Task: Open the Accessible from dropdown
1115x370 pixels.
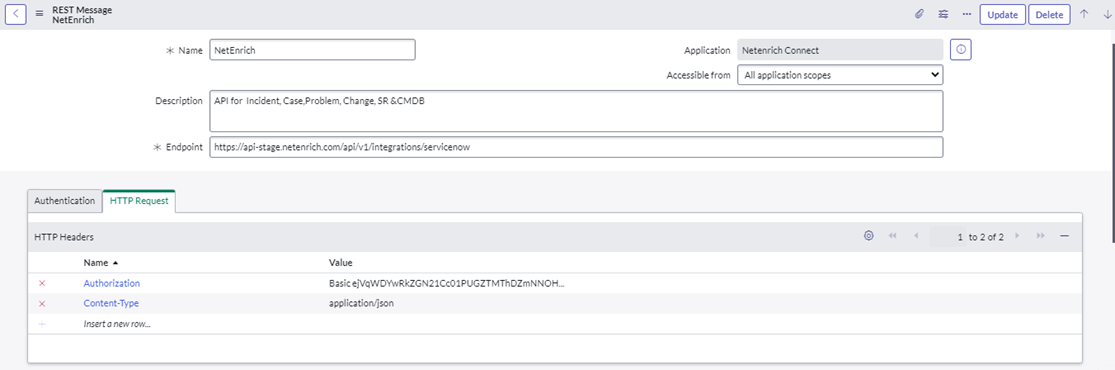Action: click(840, 75)
